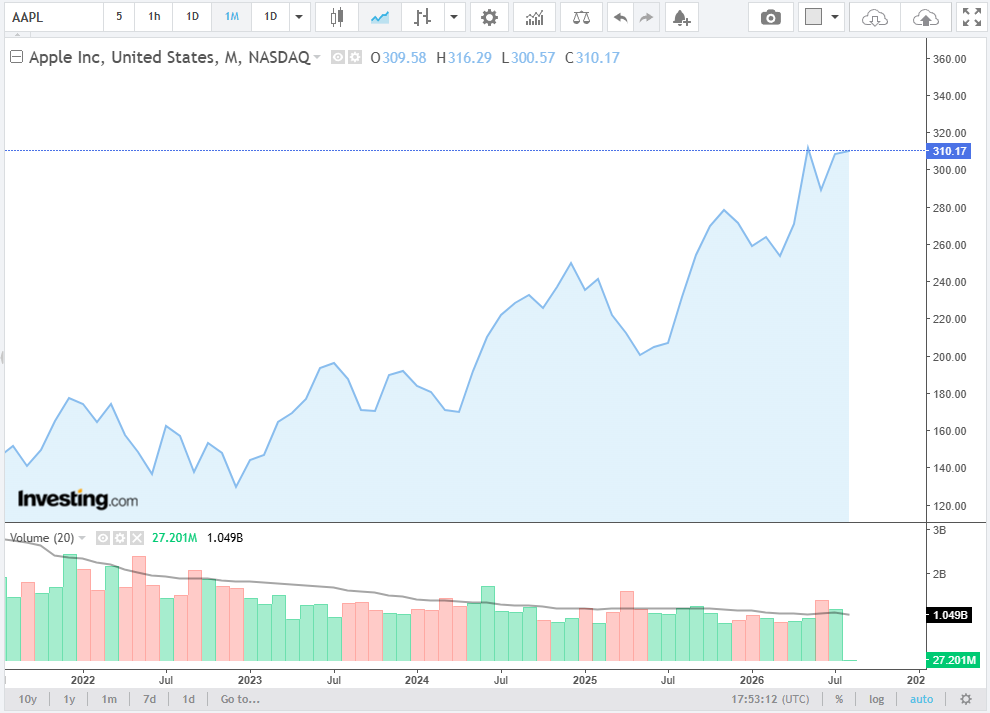Switch to candlestick chart style

[x=337, y=17]
